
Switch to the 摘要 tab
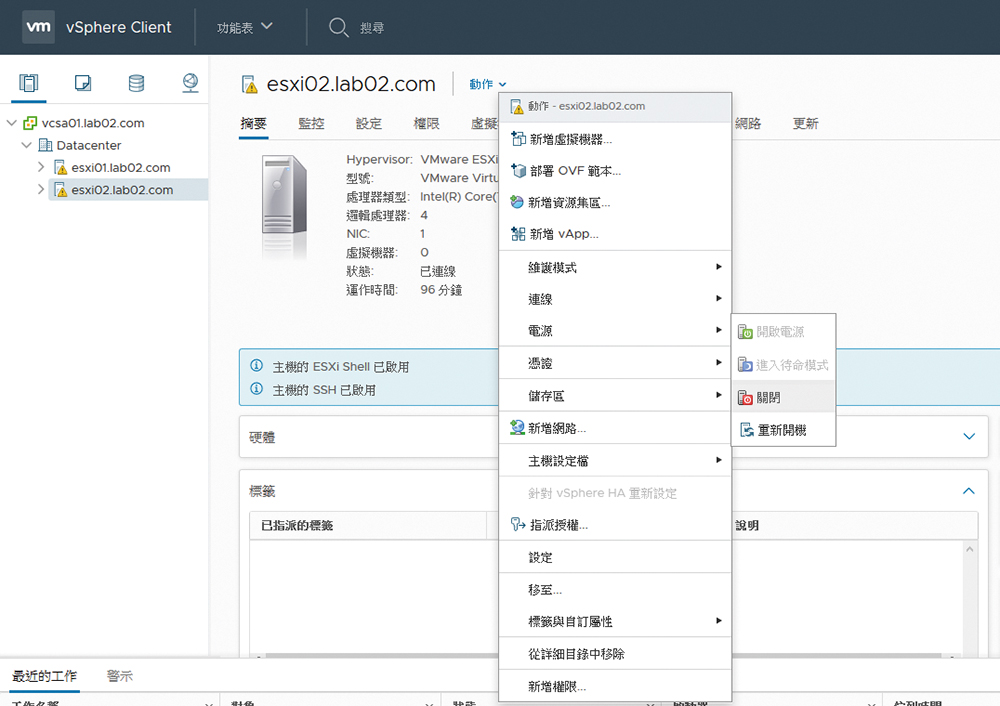(x=253, y=123)
